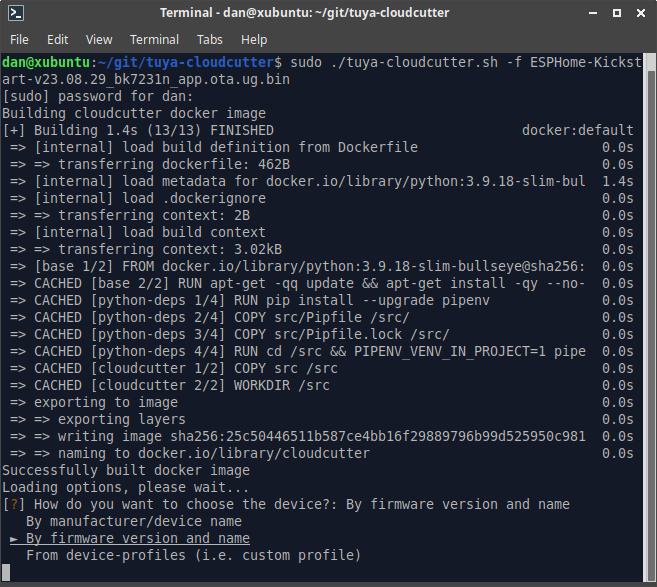657x587 pixels.
Task: Open the Help menu
Action: click(254, 40)
